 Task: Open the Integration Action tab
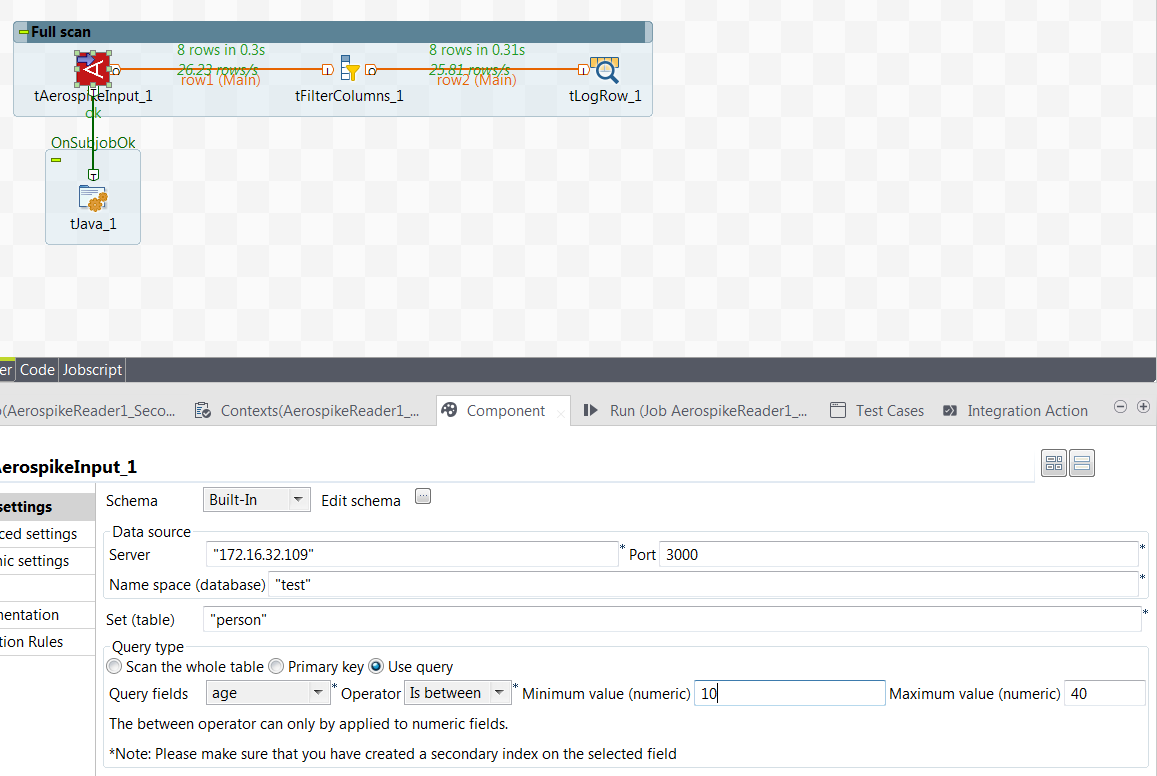tap(1015, 411)
